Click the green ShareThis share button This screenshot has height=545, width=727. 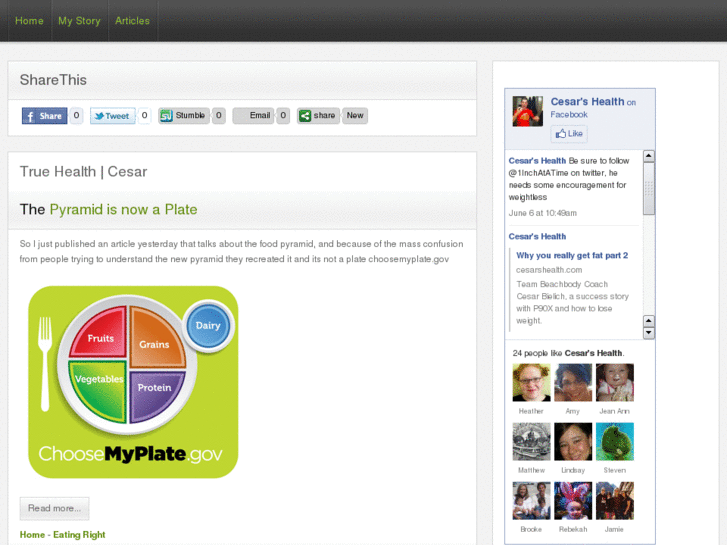(319, 115)
